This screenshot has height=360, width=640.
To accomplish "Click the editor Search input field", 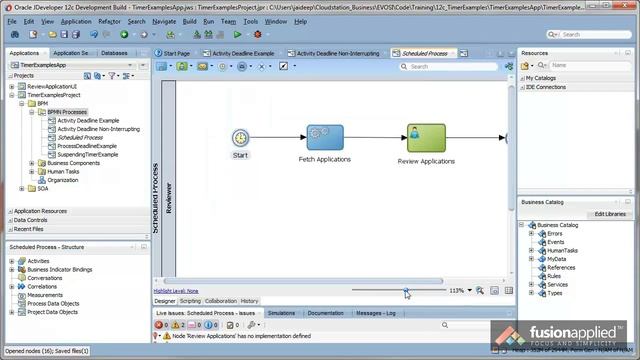I will tap(453, 67).
